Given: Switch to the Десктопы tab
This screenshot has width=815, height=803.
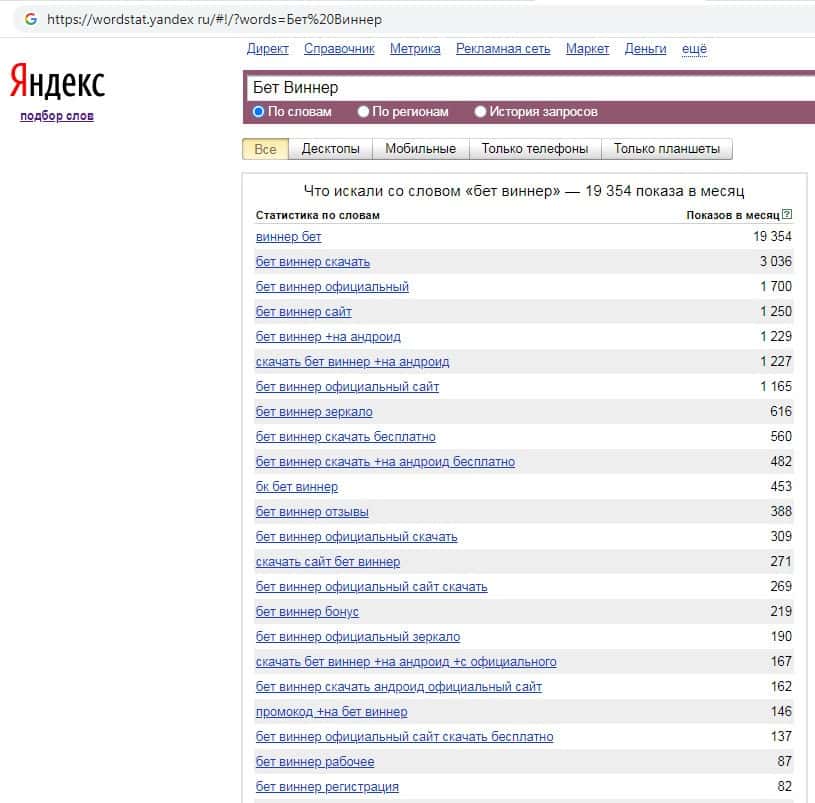Looking at the screenshot, I should pyautogui.click(x=330, y=149).
